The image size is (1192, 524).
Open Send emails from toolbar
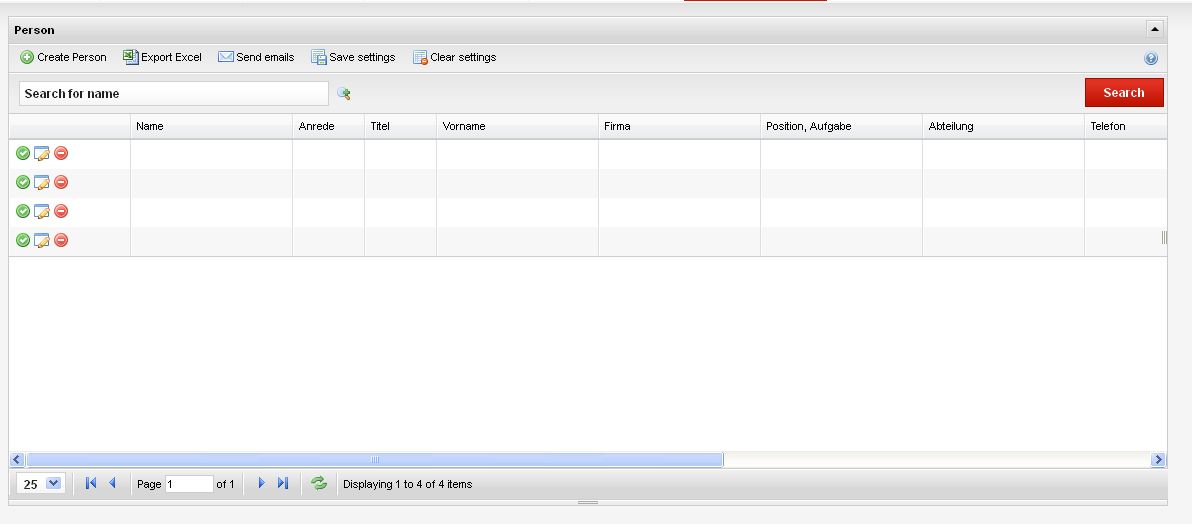click(256, 57)
